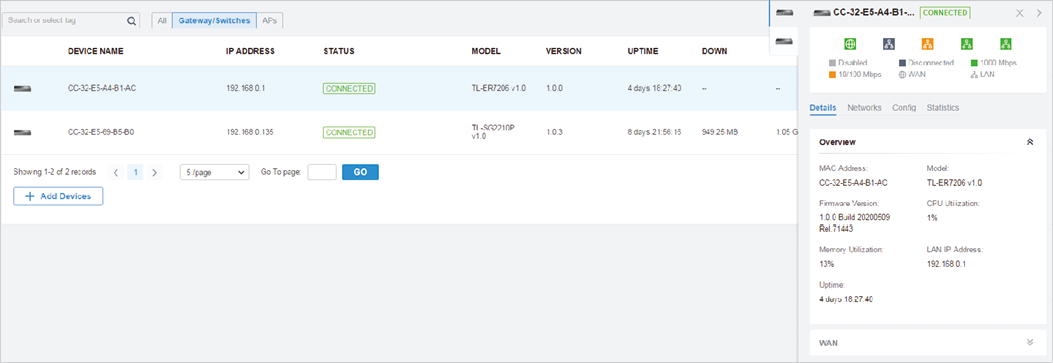1053x363 pixels.
Task: Click device name CC-32-E5-69-B5-B0 in table
Action: [x=101, y=133]
